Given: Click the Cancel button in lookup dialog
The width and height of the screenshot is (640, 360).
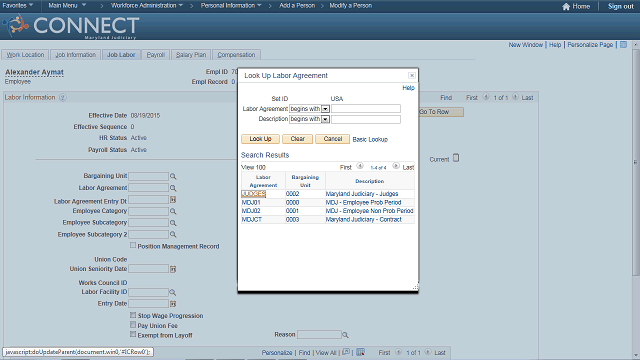Looking at the screenshot, I should click(x=333, y=139).
